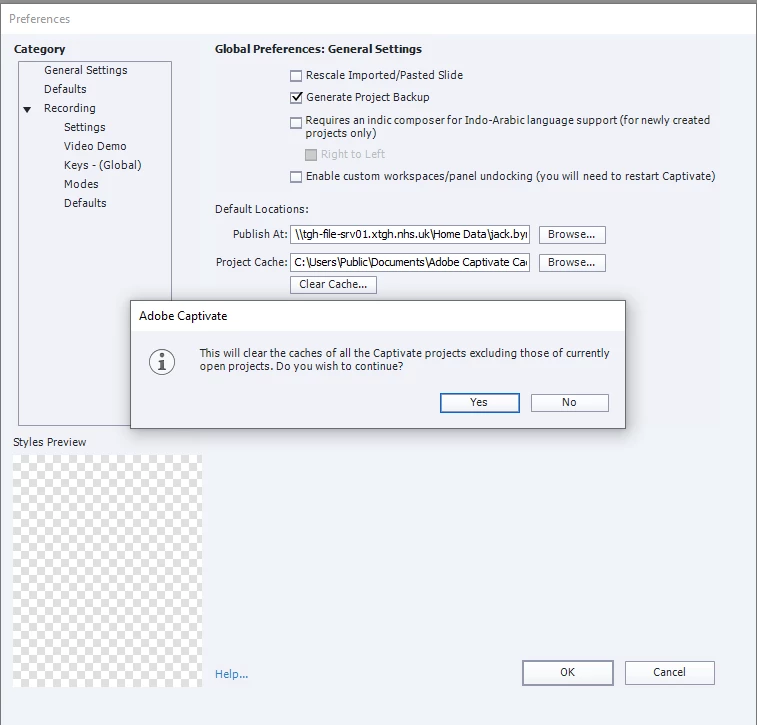757x725 pixels.
Task: Click the info icon in the dialog
Action: tap(162, 362)
